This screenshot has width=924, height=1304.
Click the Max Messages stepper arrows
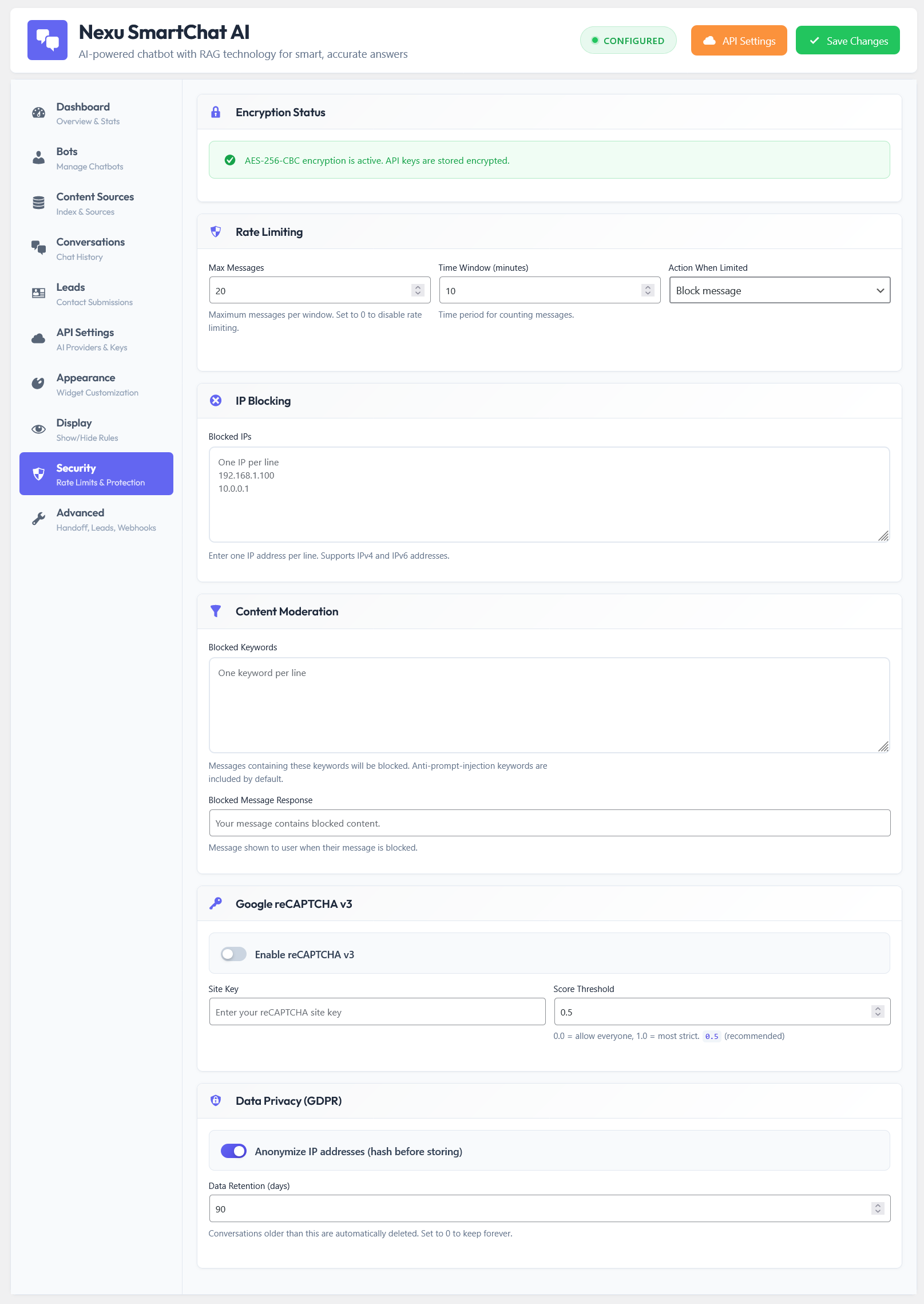(x=418, y=290)
